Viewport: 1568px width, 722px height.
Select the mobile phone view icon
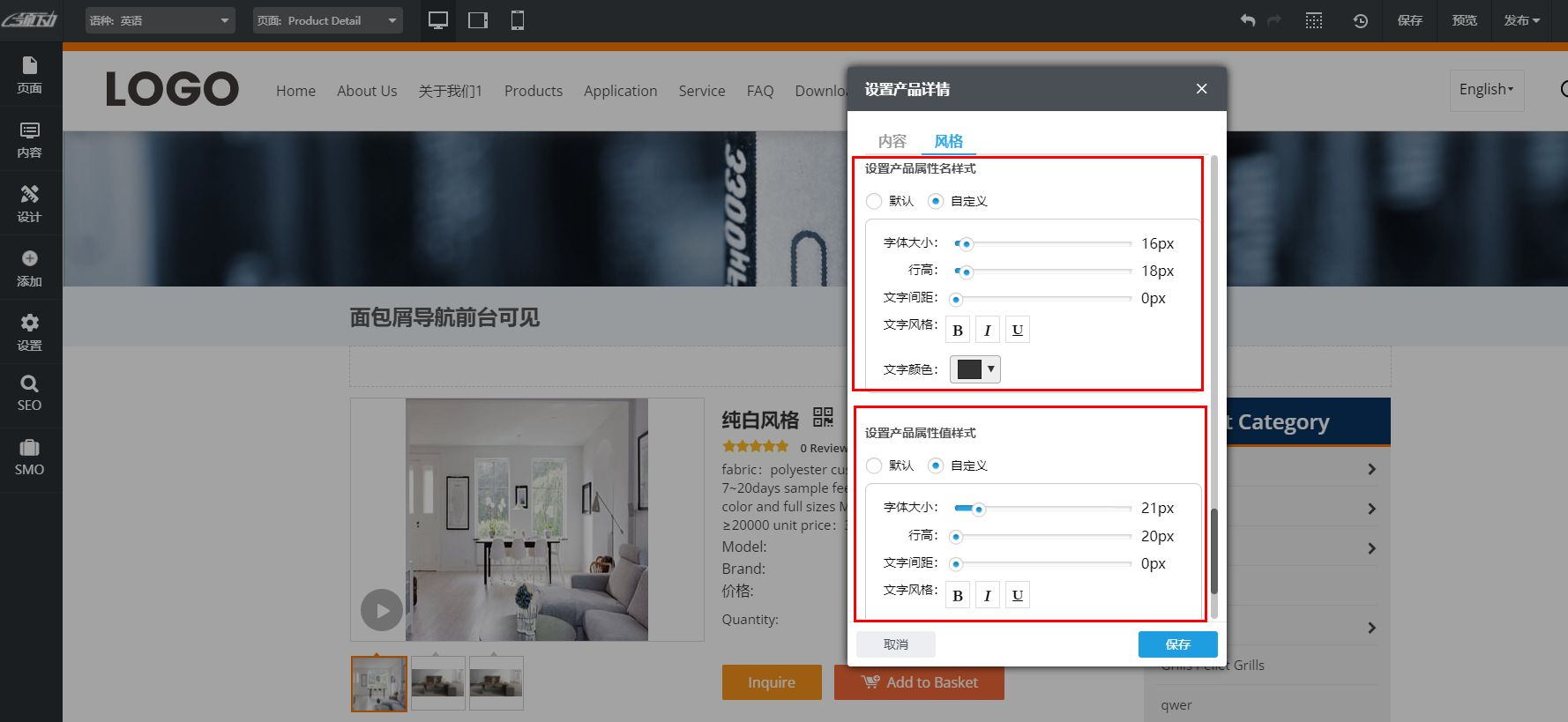coord(518,20)
